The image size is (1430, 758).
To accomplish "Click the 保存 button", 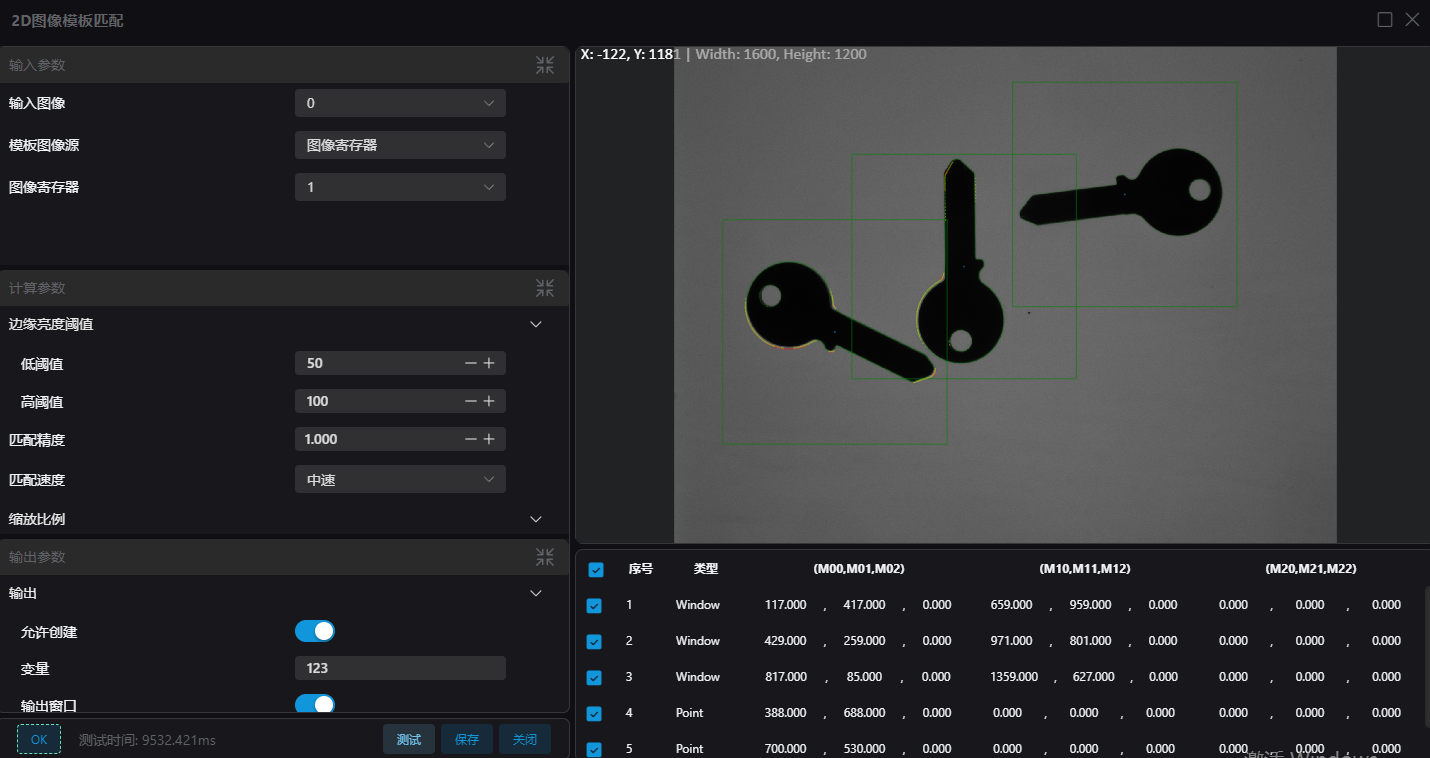I will point(467,739).
